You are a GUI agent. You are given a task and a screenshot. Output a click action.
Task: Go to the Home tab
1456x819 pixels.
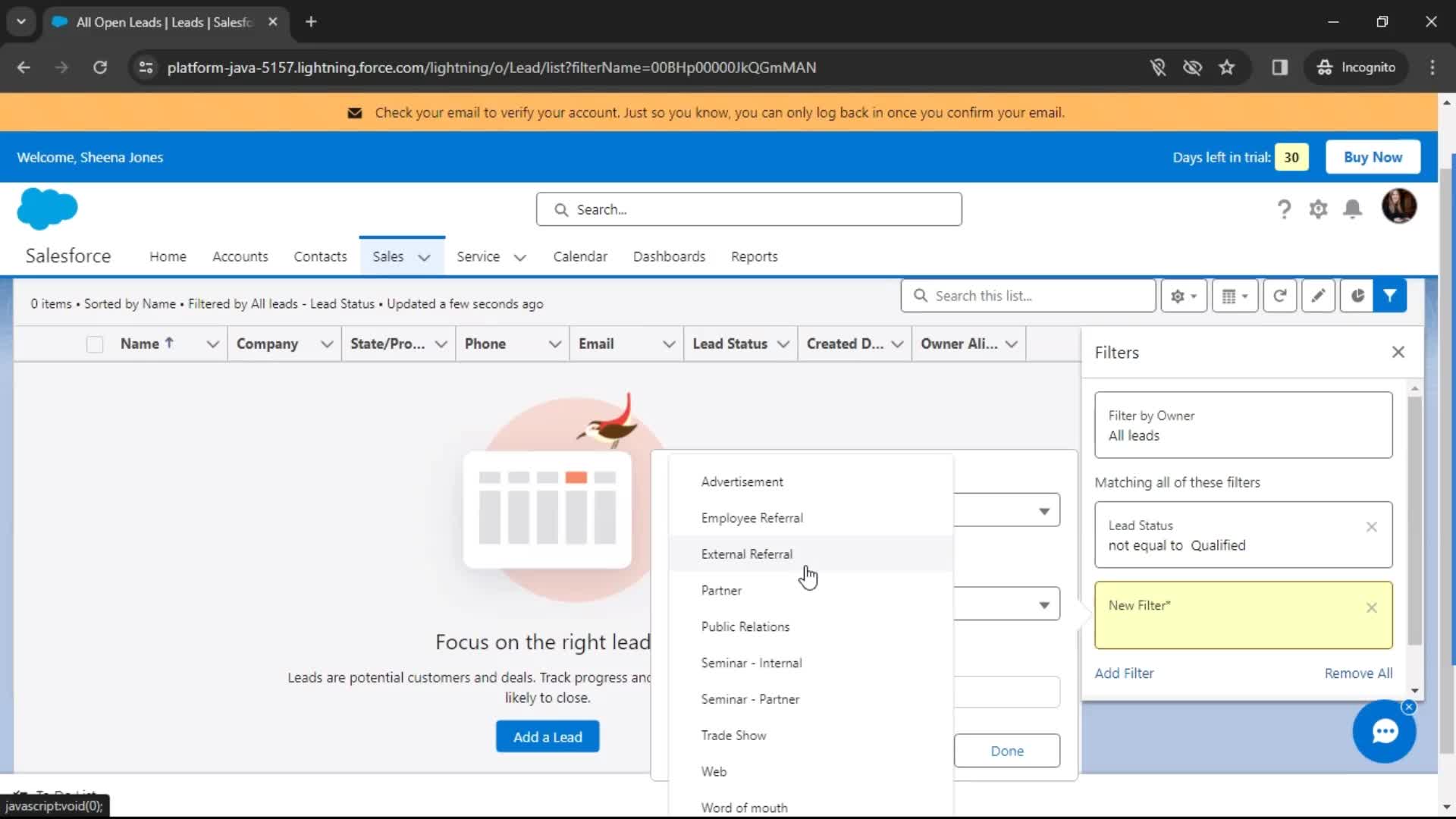[x=168, y=256]
